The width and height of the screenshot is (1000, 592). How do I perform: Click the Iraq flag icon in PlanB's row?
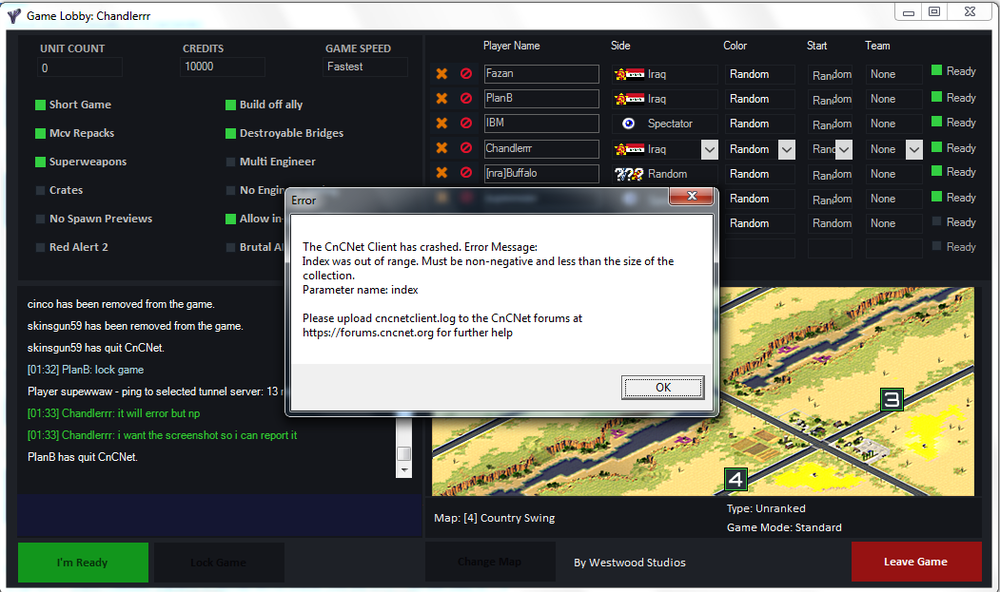[629, 99]
